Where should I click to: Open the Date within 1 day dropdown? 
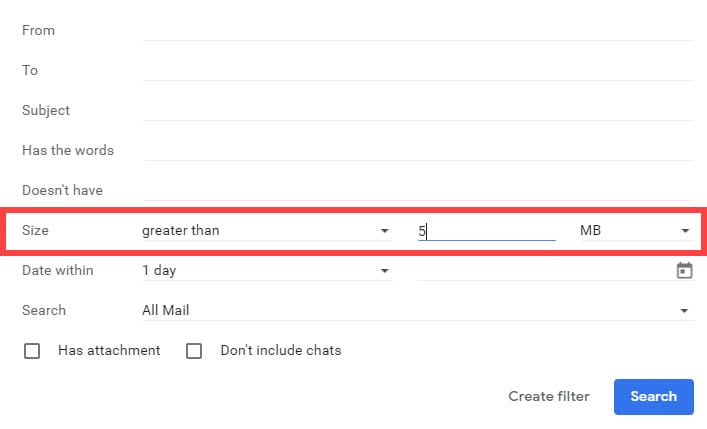[x=265, y=271]
